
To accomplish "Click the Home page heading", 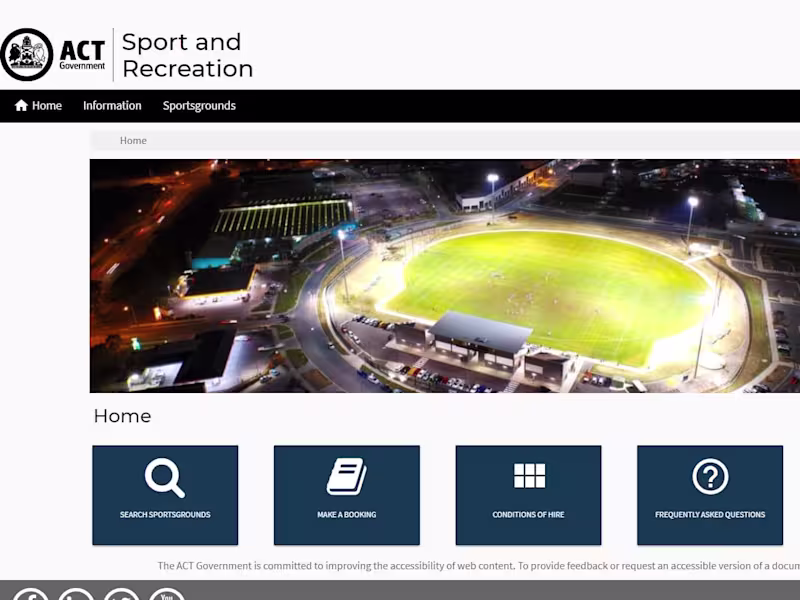I will 122,416.
